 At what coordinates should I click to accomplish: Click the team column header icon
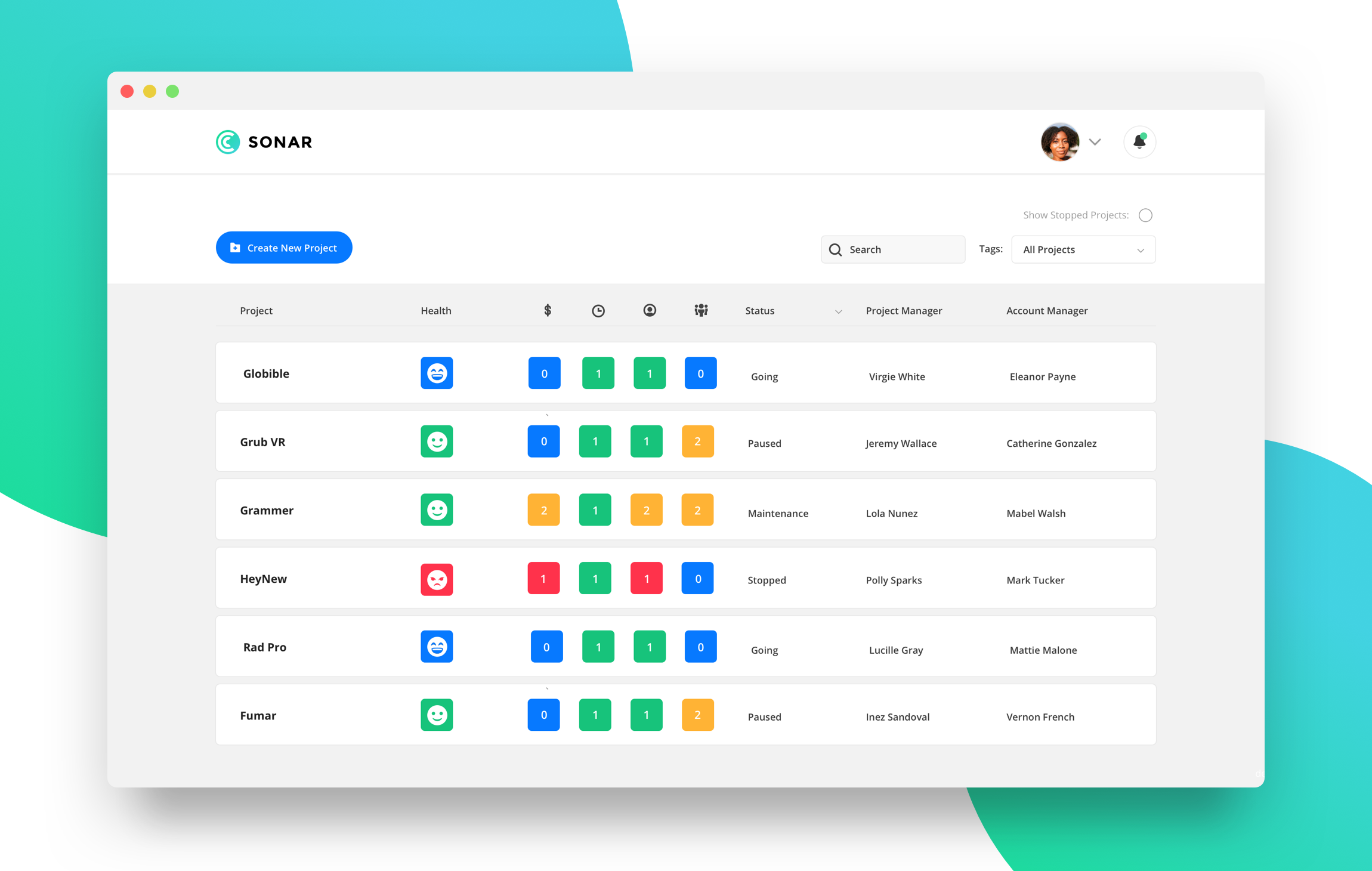700,310
